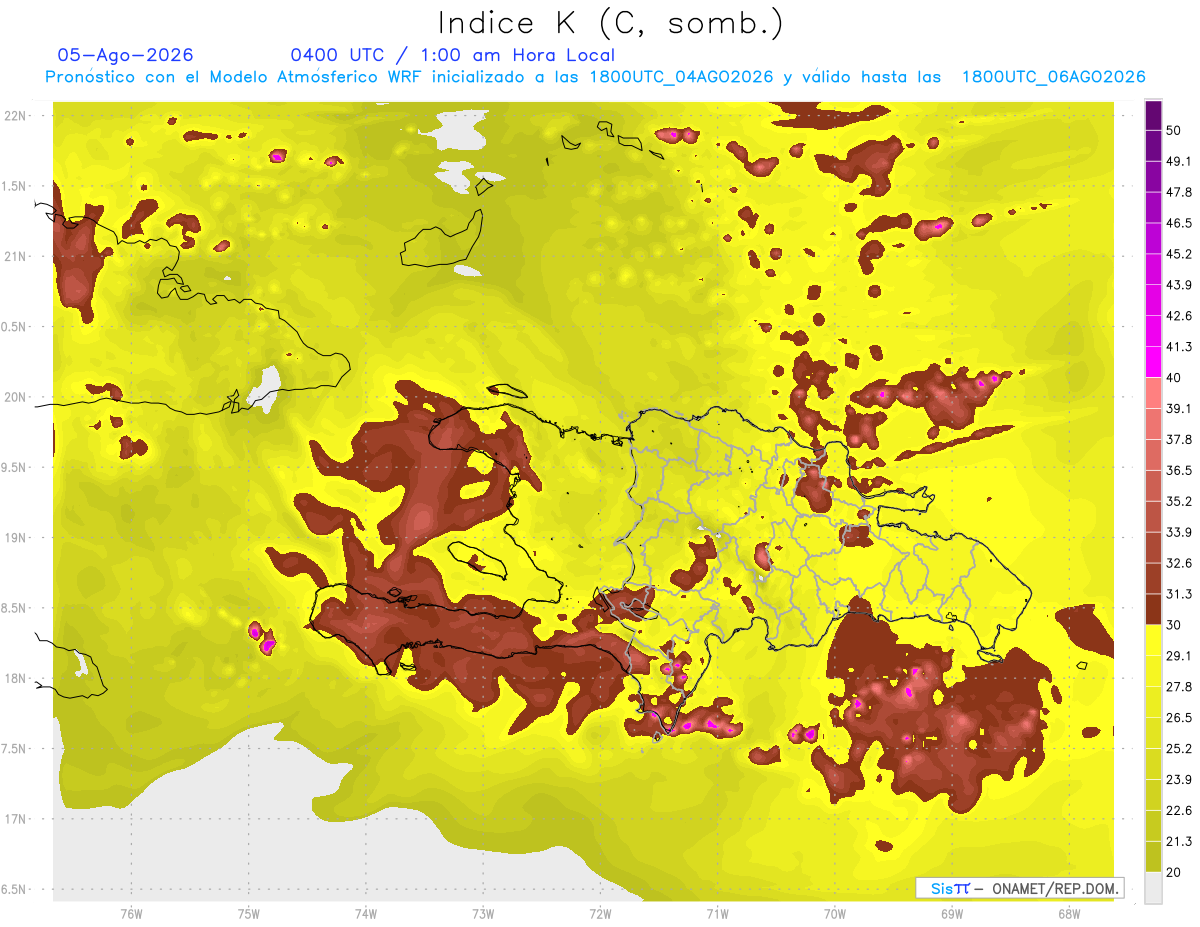
Task: Click the legend value 30
Action: click(x=1174, y=625)
